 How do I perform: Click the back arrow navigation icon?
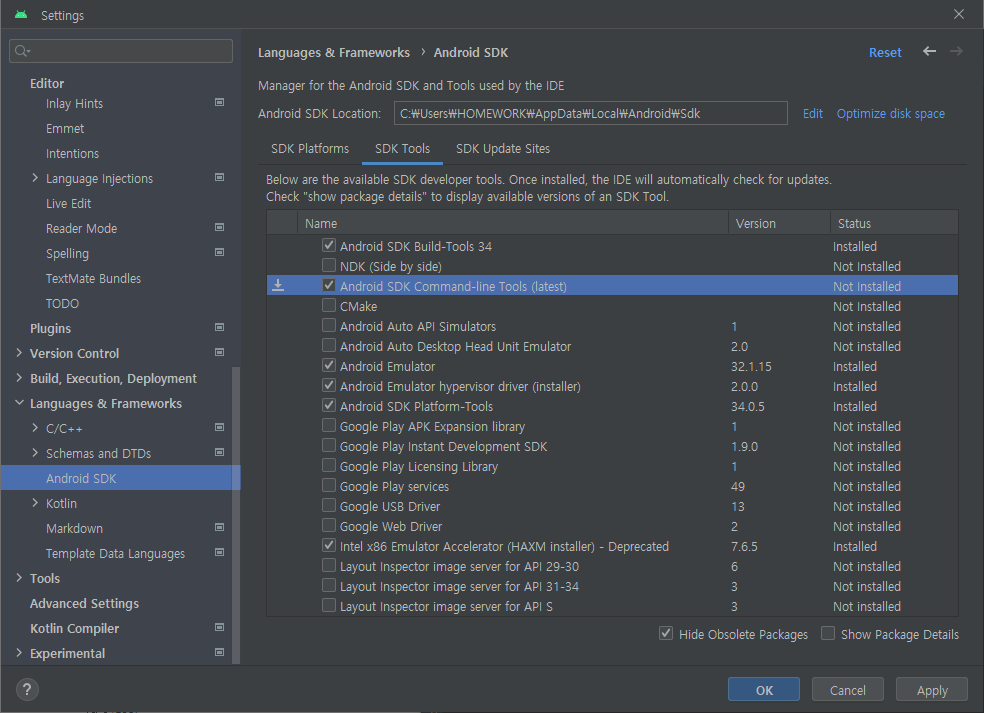pos(929,51)
